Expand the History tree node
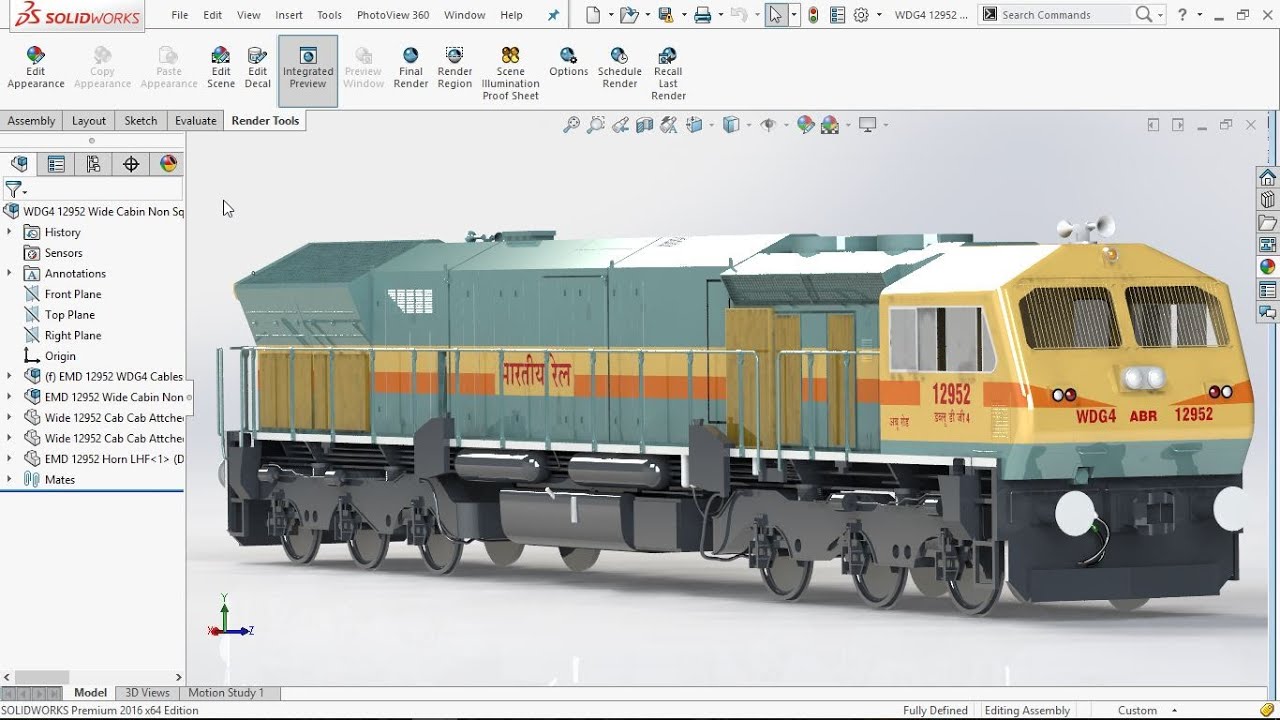Viewport: 1280px width, 720px height. coord(9,232)
